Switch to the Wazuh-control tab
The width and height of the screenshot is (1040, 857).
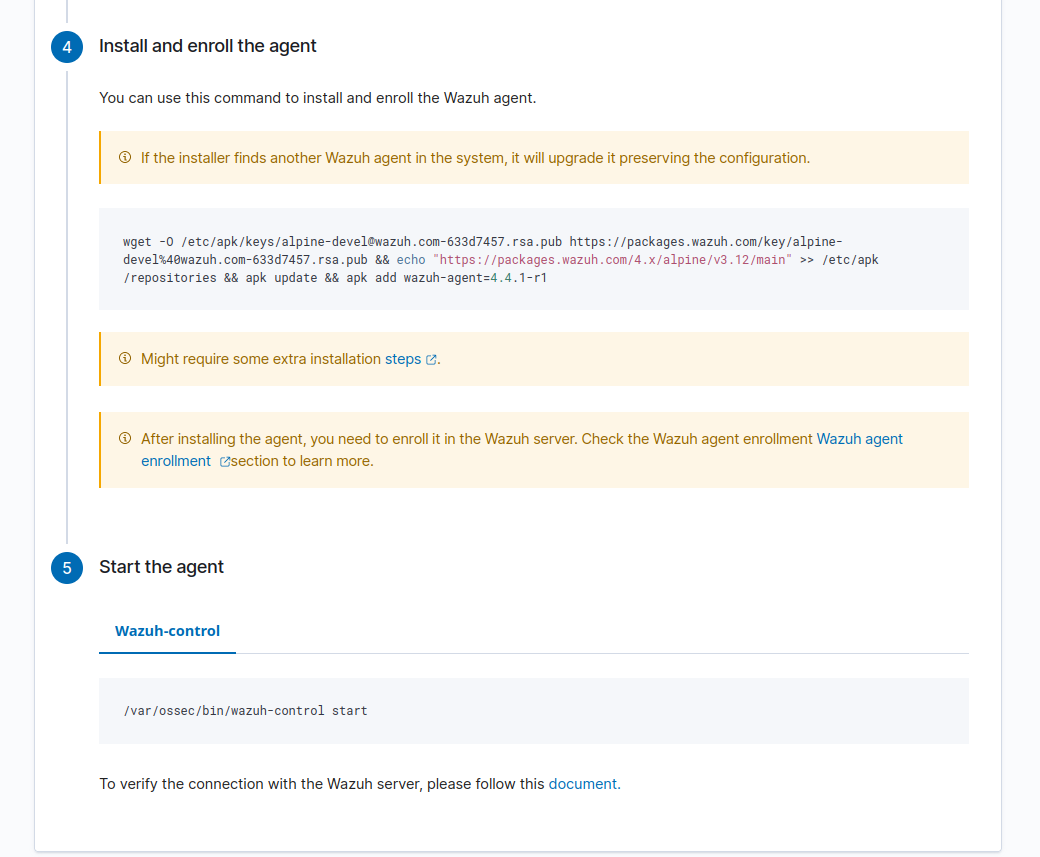pyautogui.click(x=167, y=631)
